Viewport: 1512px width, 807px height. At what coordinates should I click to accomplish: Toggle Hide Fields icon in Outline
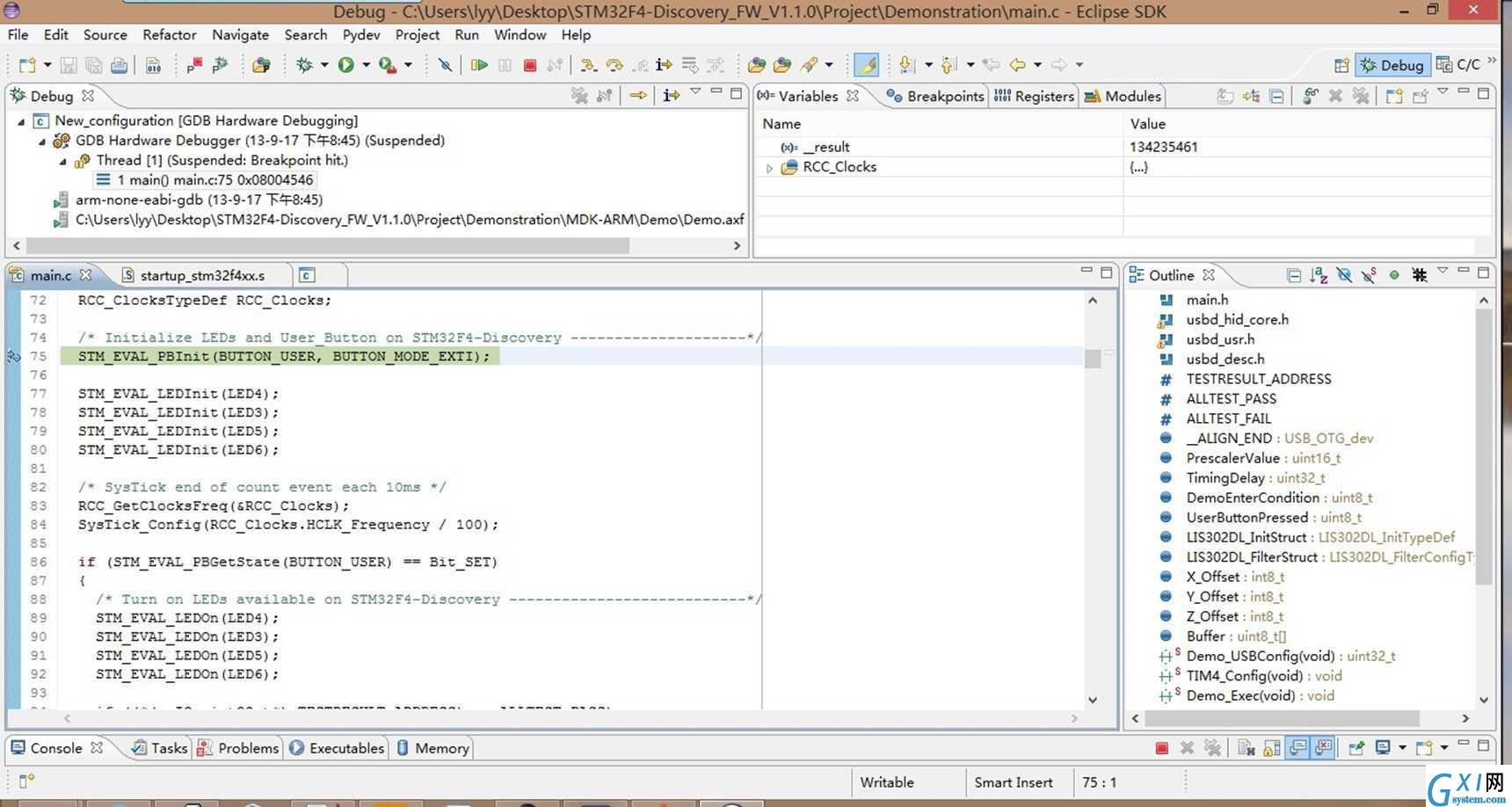[x=1344, y=275]
